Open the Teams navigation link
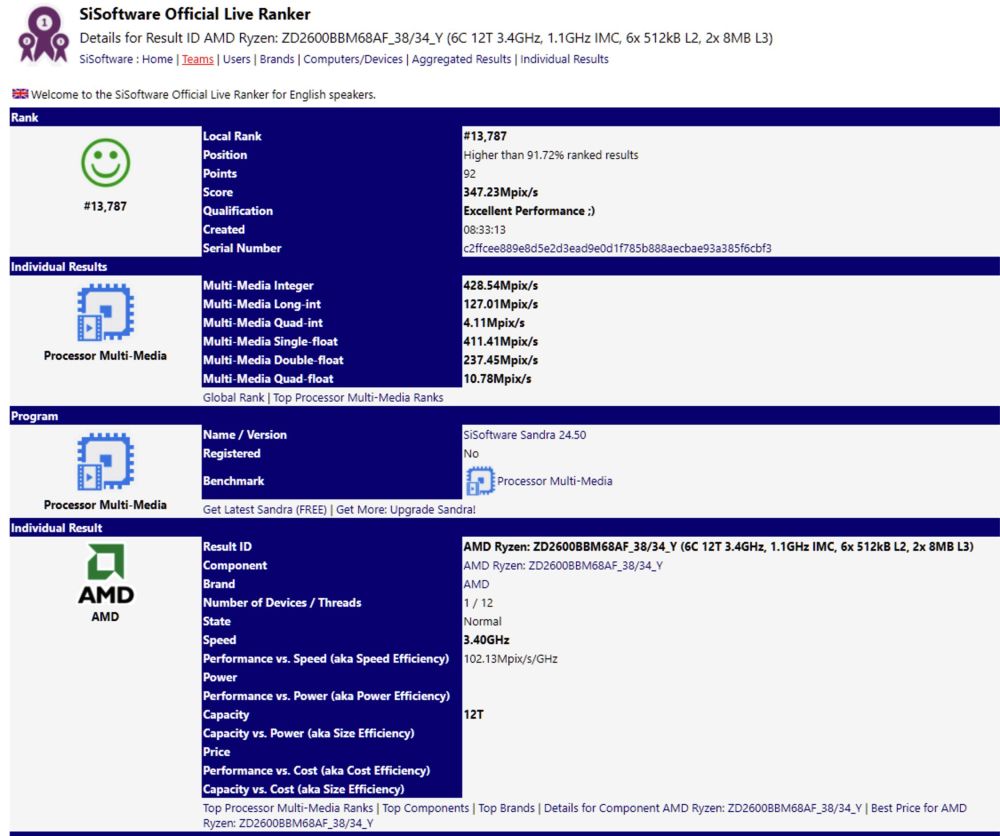This screenshot has width=1000, height=836. (198, 59)
